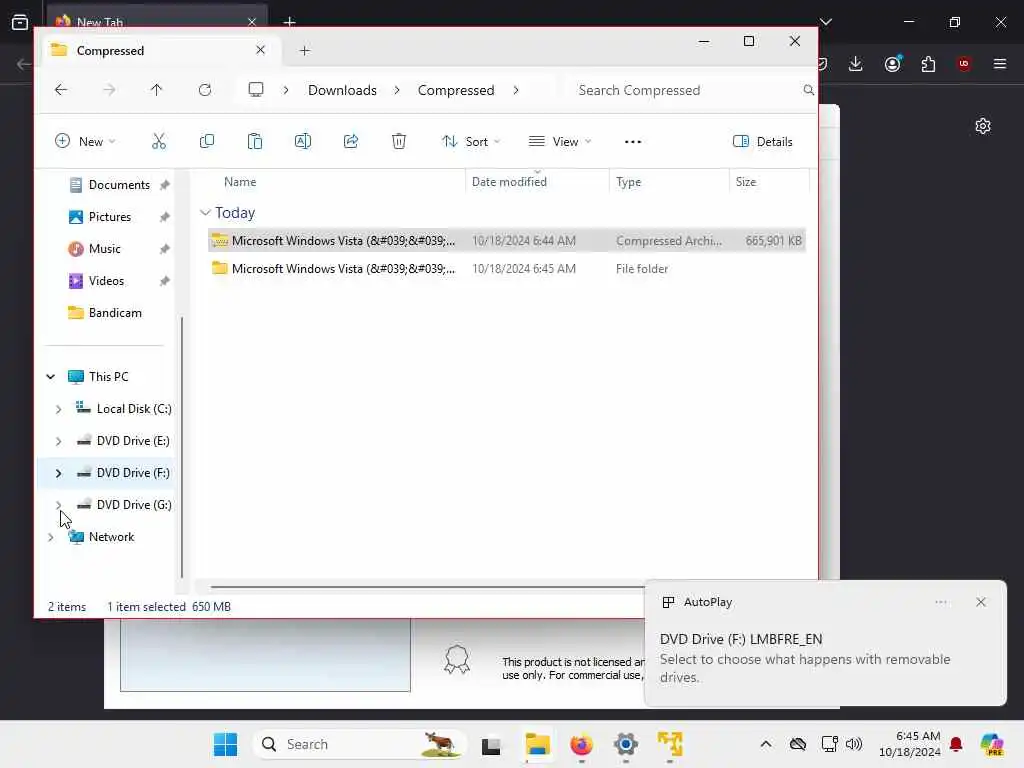
Task: Close the Compressed Explorer tab
Action: click(260, 50)
